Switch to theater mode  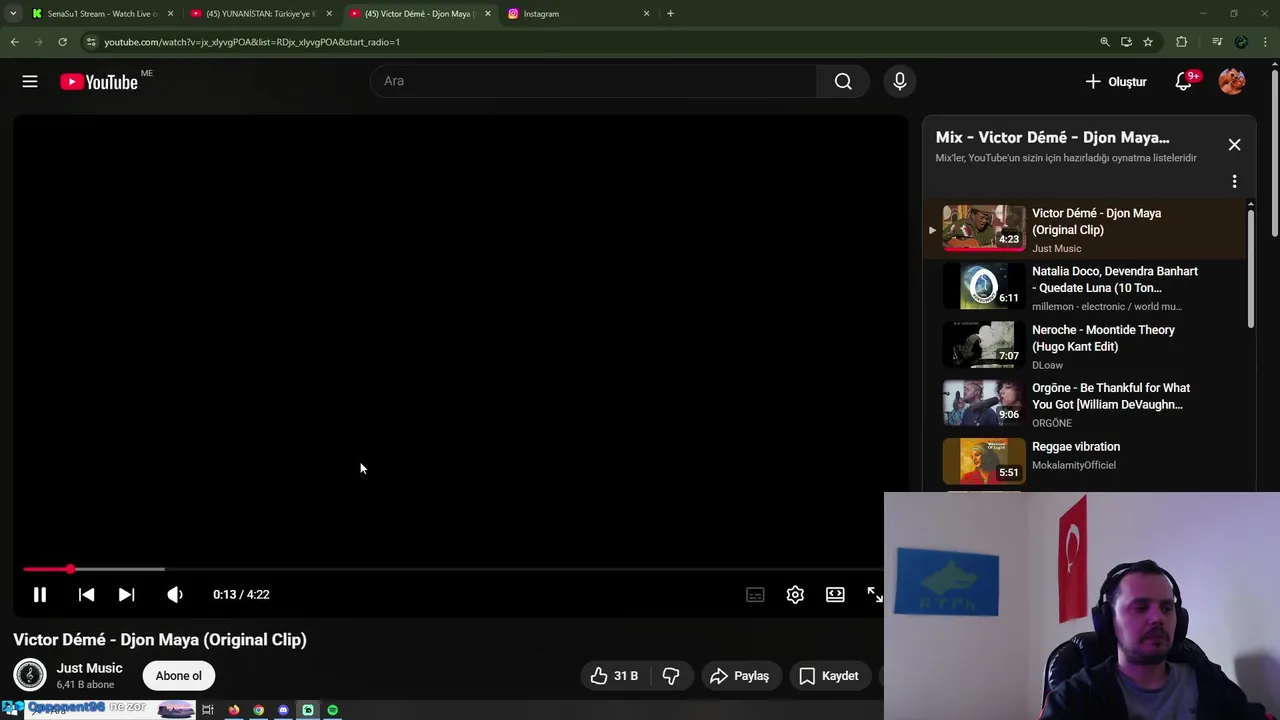point(835,594)
